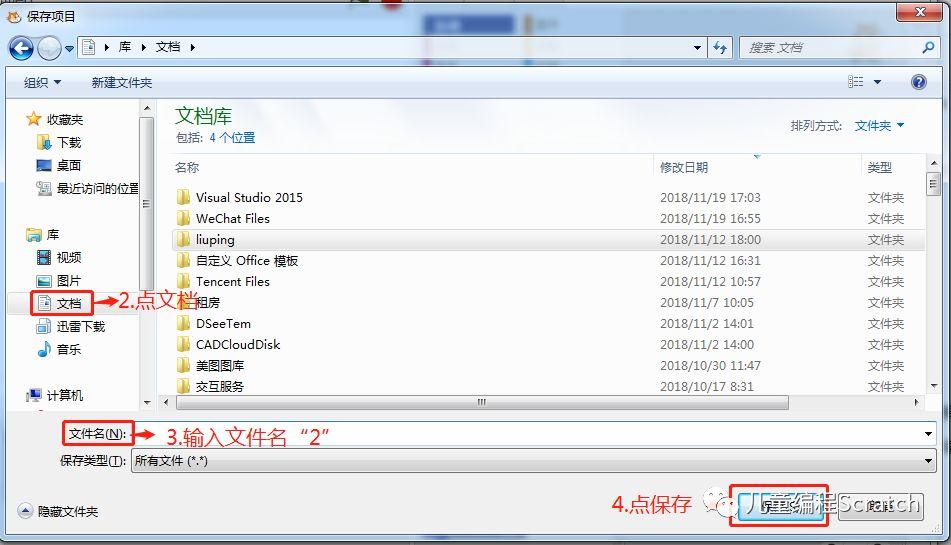This screenshot has width=951, height=545.
Task: Click the refresh button beside address bar
Action: click(x=720, y=47)
